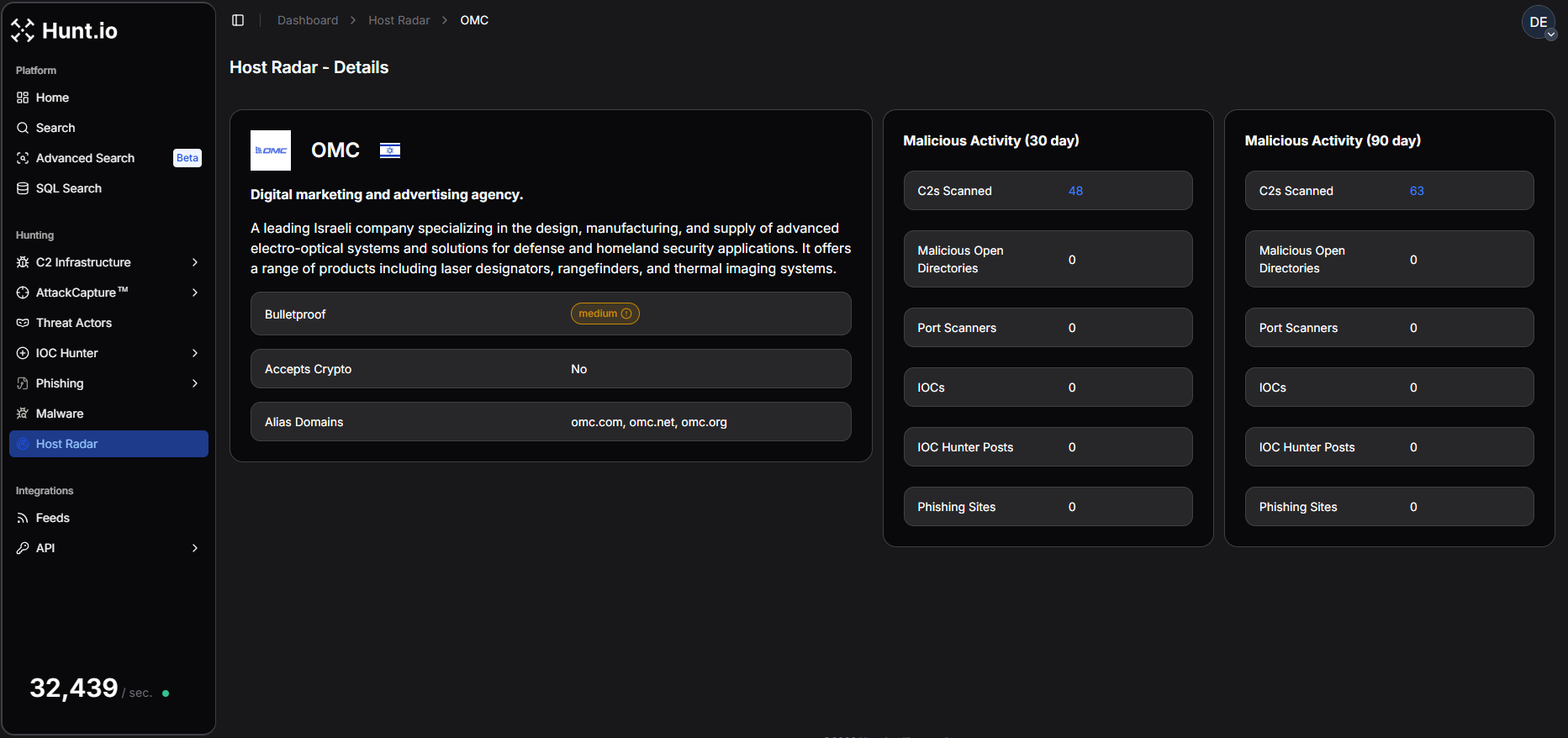Click the 90 day Port Scanners row
Screen dimensions: 1568x738
[x=1389, y=328]
